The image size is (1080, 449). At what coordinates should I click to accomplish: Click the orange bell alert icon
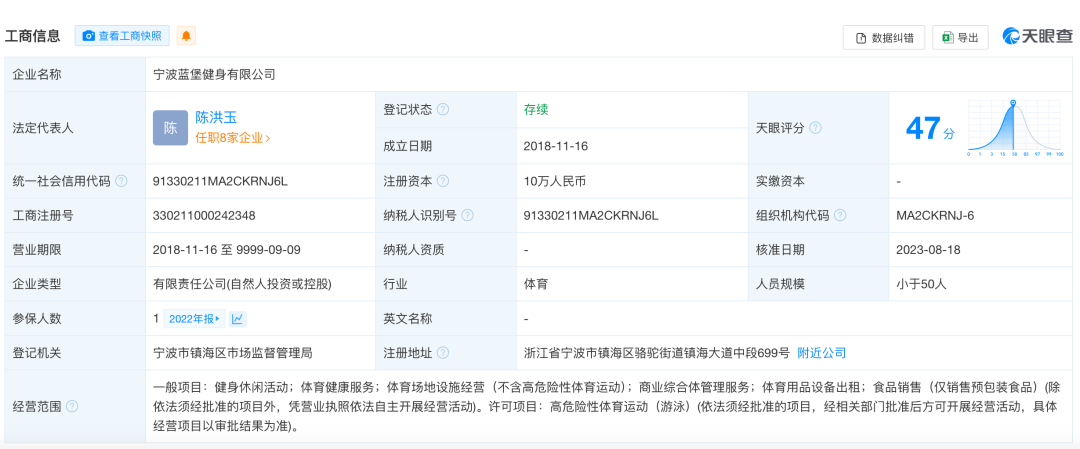[x=187, y=36]
